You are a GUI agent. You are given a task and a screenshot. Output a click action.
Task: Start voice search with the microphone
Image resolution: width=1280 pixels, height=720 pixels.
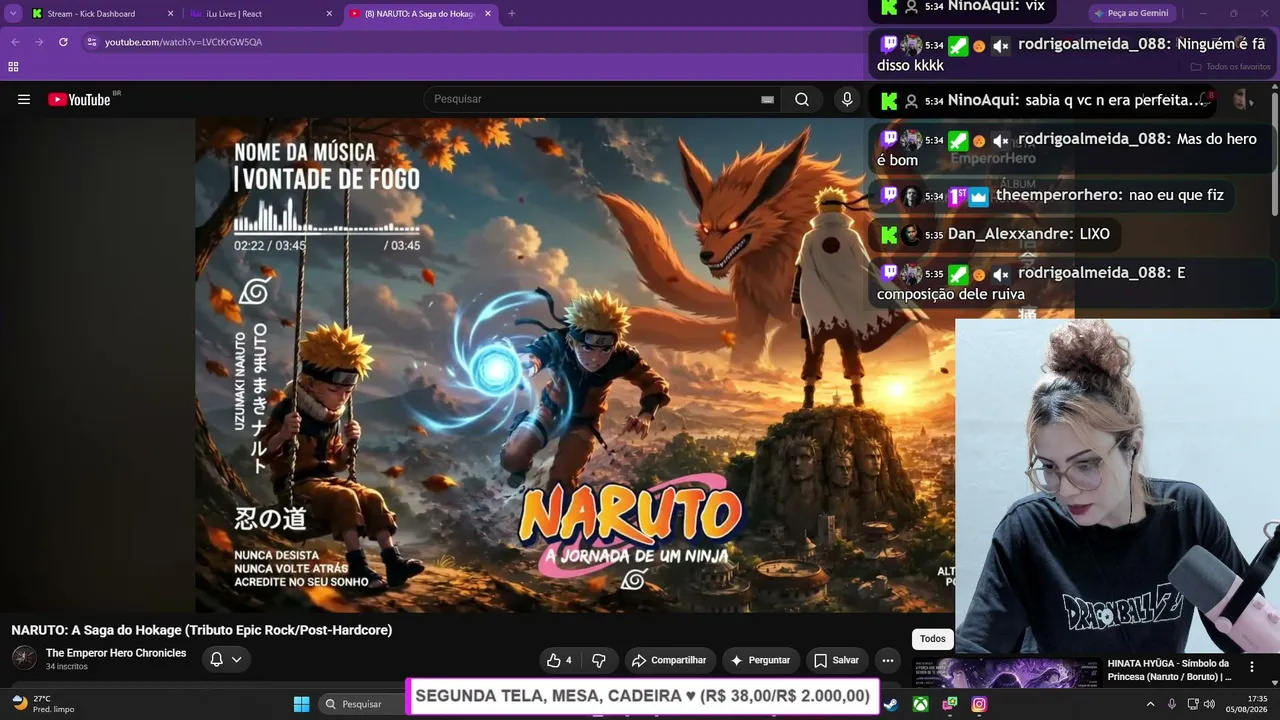click(x=847, y=99)
